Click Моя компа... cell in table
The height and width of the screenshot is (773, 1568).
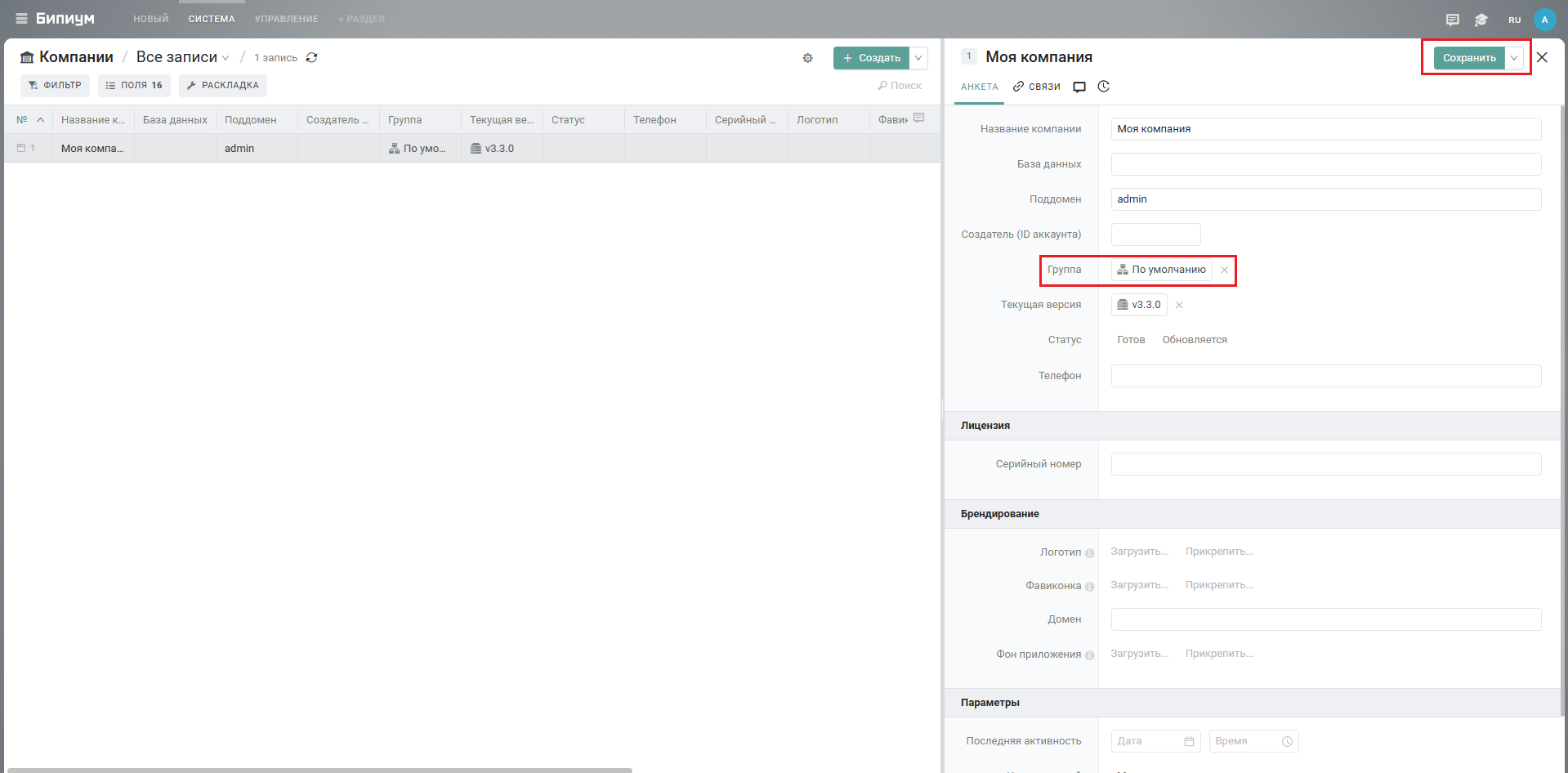(93, 148)
